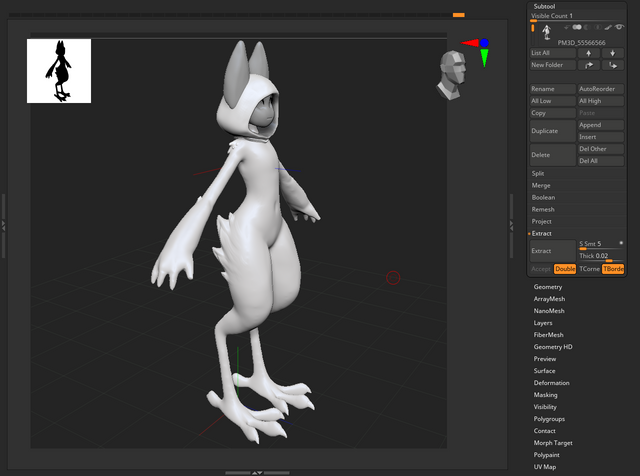This screenshot has height=476, width=640.
Task: Collapse the Extract section
Action: (x=541, y=233)
